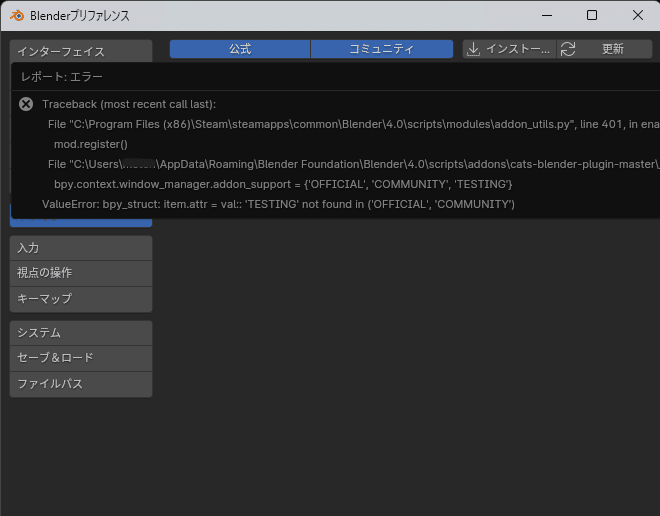Click the インストー... add-on install button
Viewport: 660px width, 516px height.
point(509,49)
